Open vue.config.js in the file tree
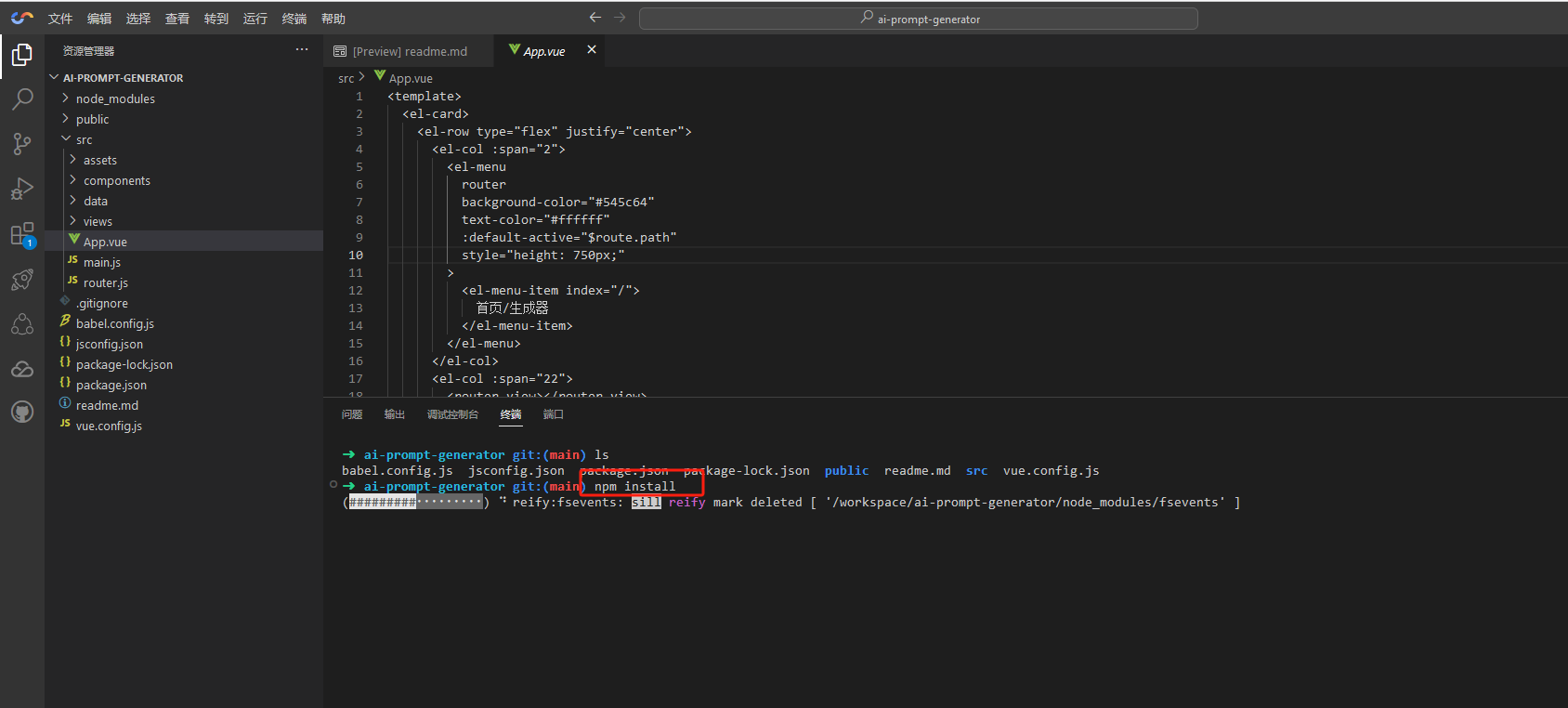Image resolution: width=1568 pixels, height=708 pixels. pos(184,426)
